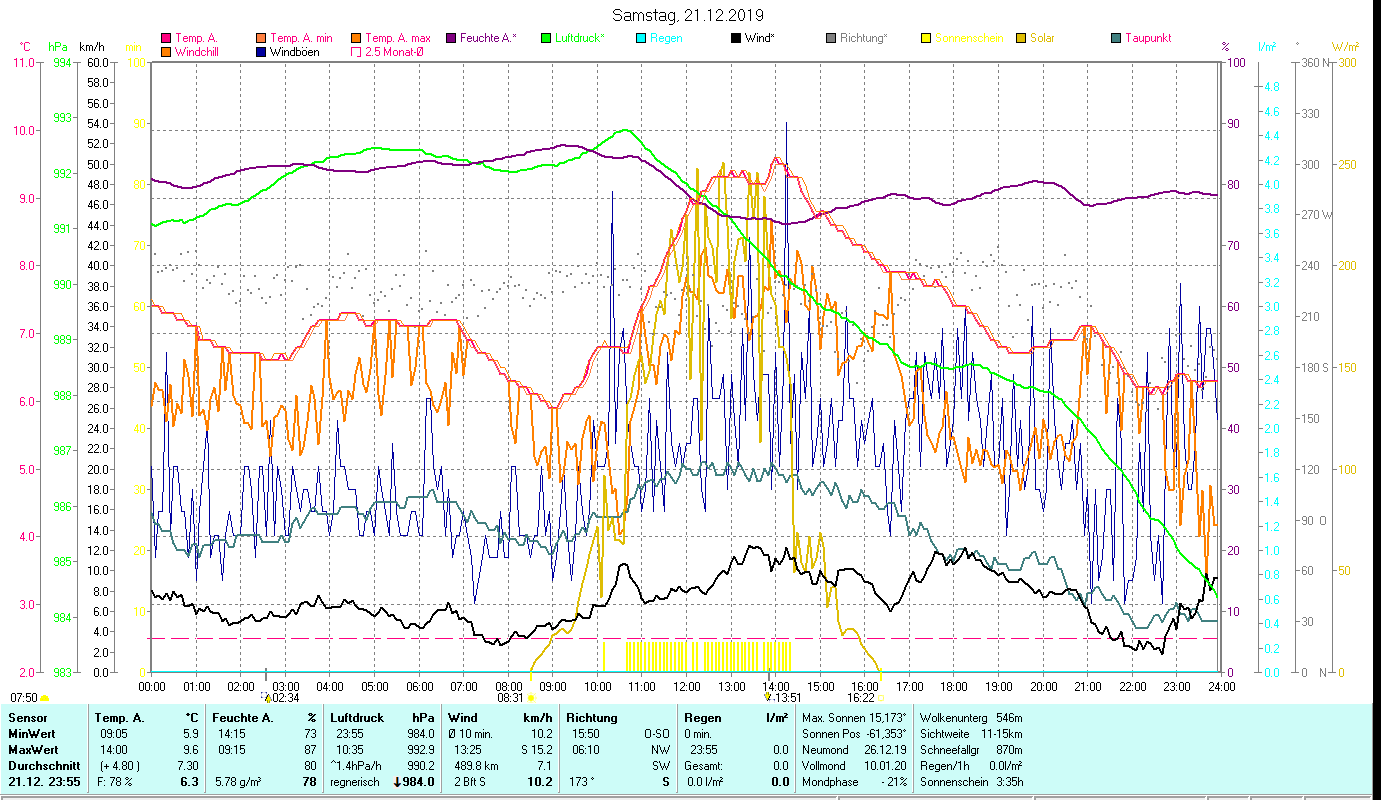Screen dimensions: 1381x800
Task: Click the Windchill legend square
Action: point(165,52)
